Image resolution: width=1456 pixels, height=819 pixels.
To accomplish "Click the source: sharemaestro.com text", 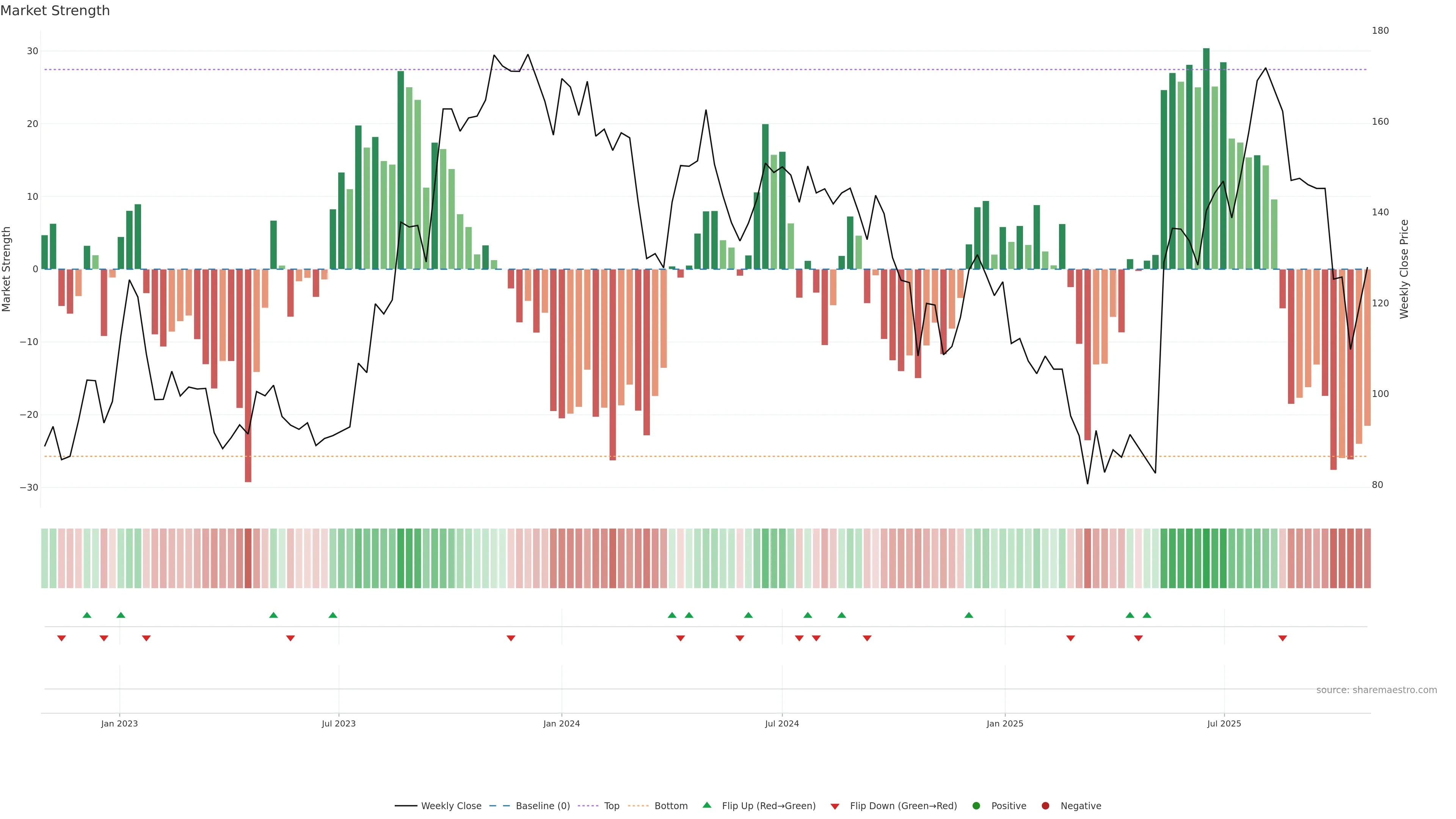I will (1376, 690).
